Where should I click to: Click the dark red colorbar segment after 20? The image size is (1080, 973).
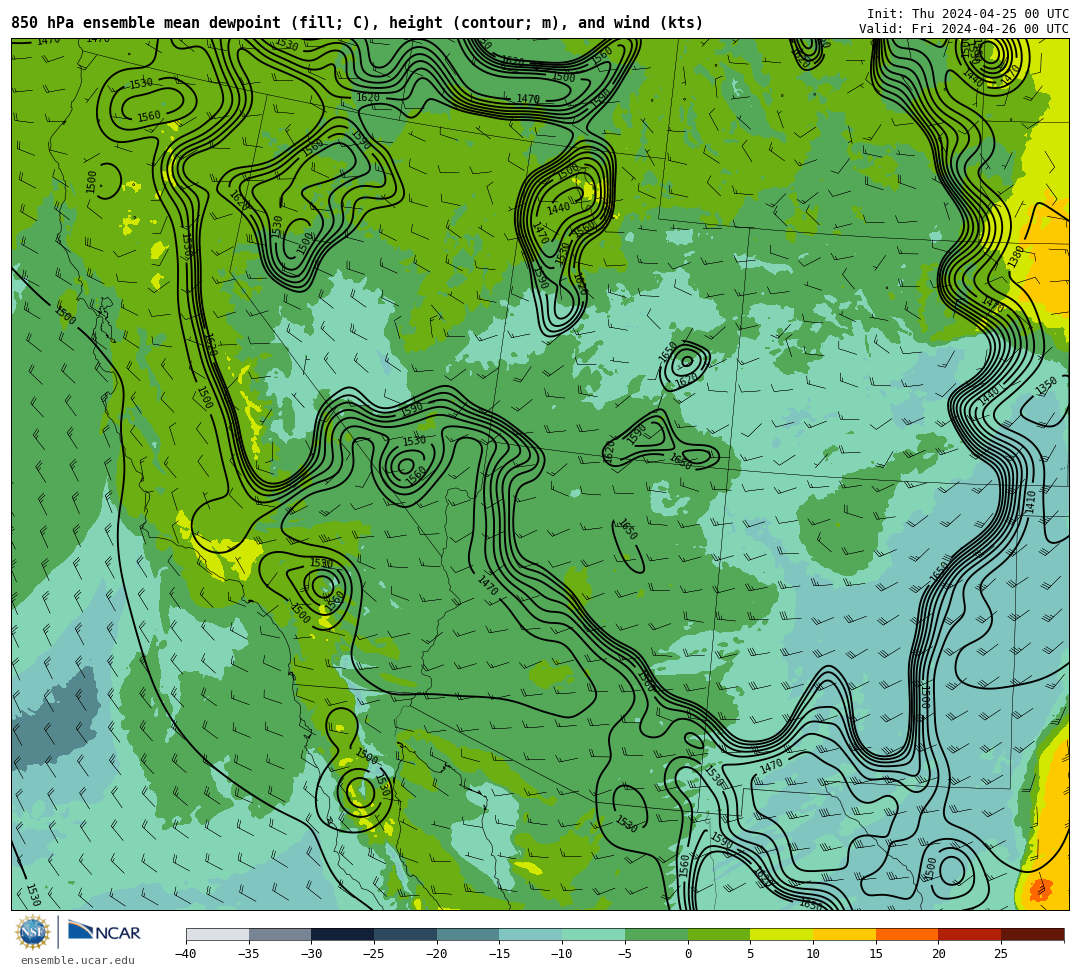(x=970, y=934)
